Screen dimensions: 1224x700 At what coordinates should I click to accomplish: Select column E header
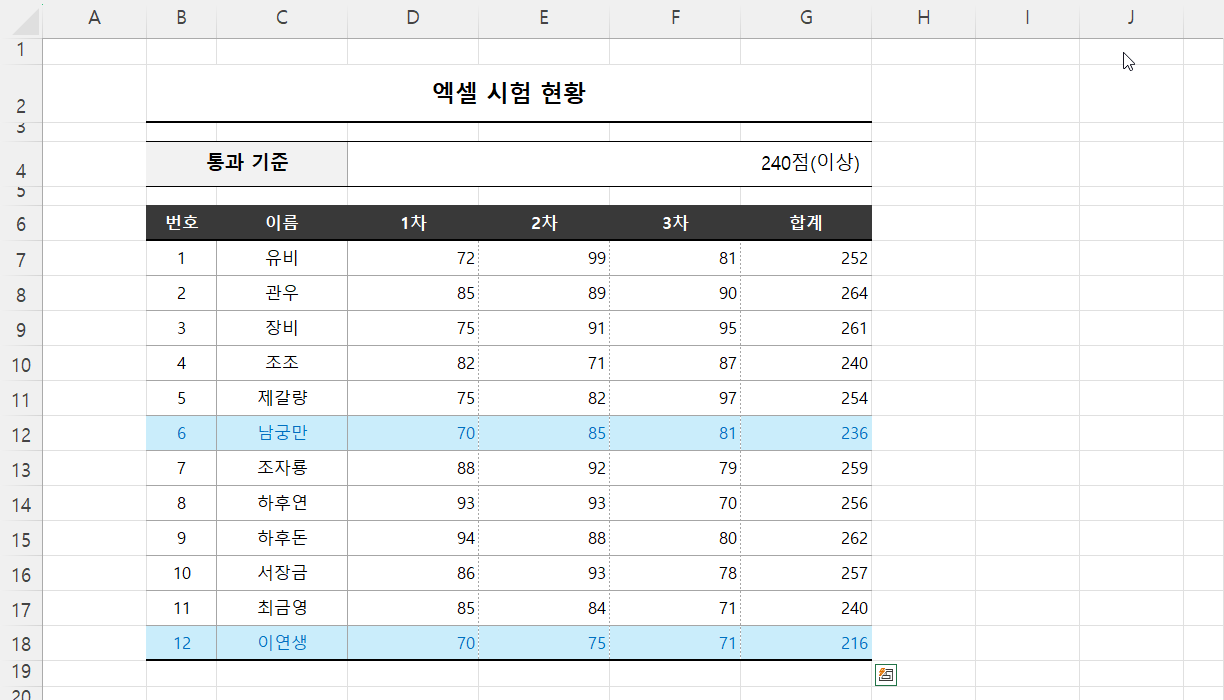544,17
